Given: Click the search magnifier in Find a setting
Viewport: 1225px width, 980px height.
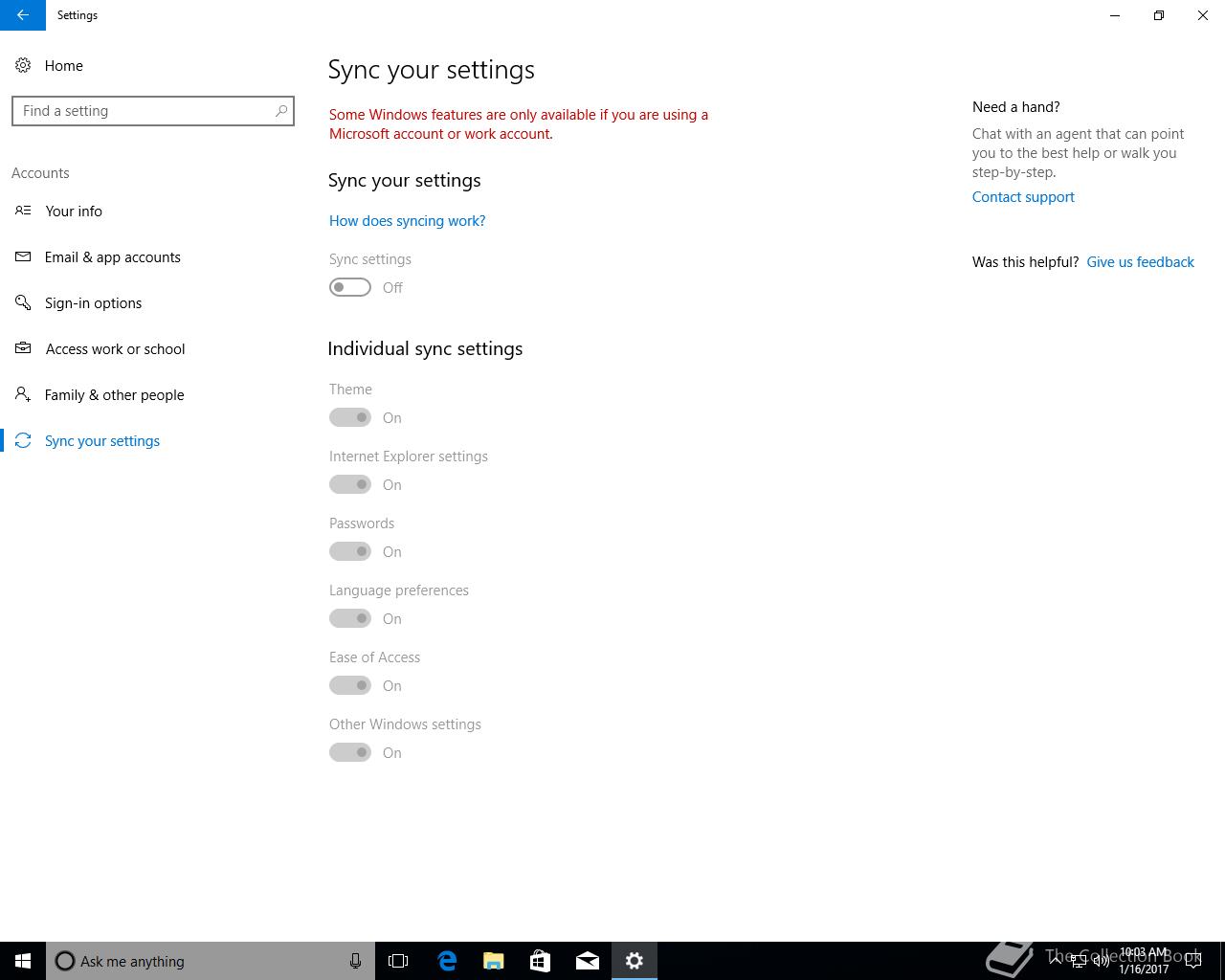Looking at the screenshot, I should tap(281, 111).
